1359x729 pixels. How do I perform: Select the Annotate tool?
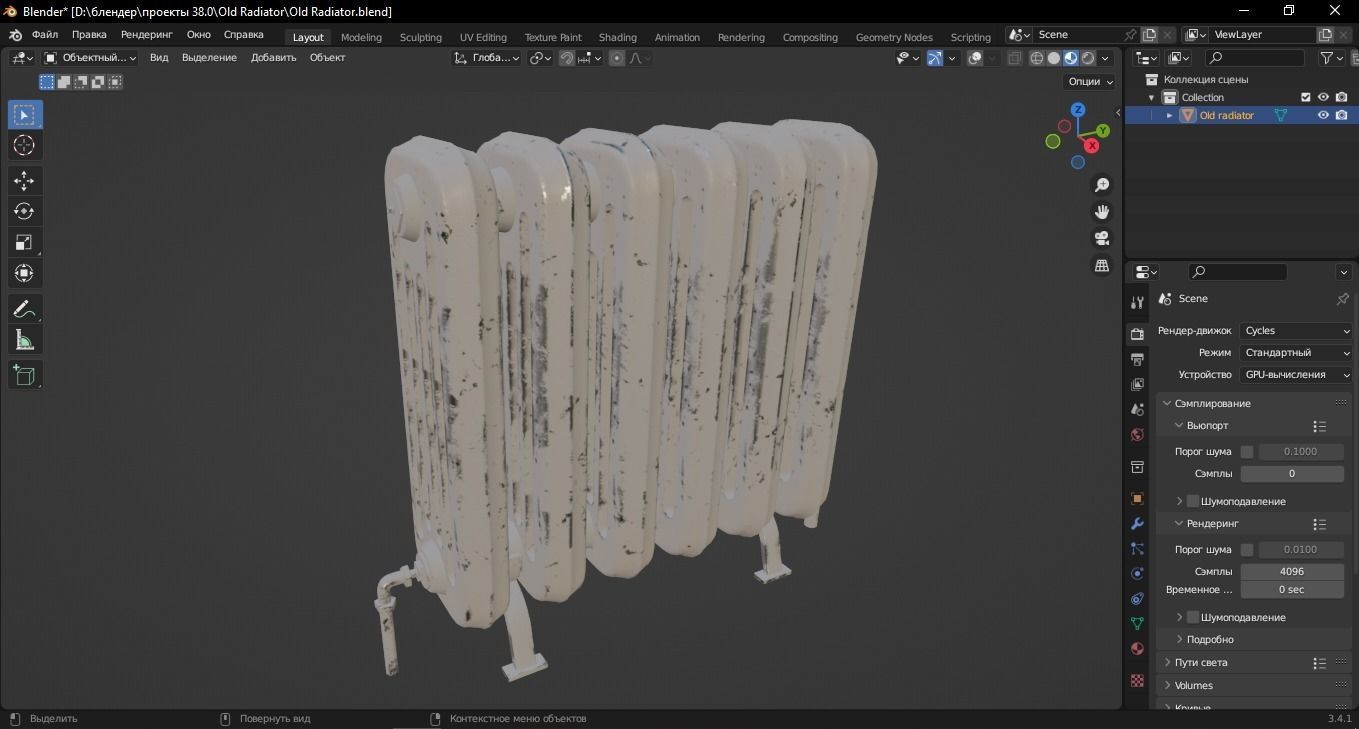click(x=25, y=309)
